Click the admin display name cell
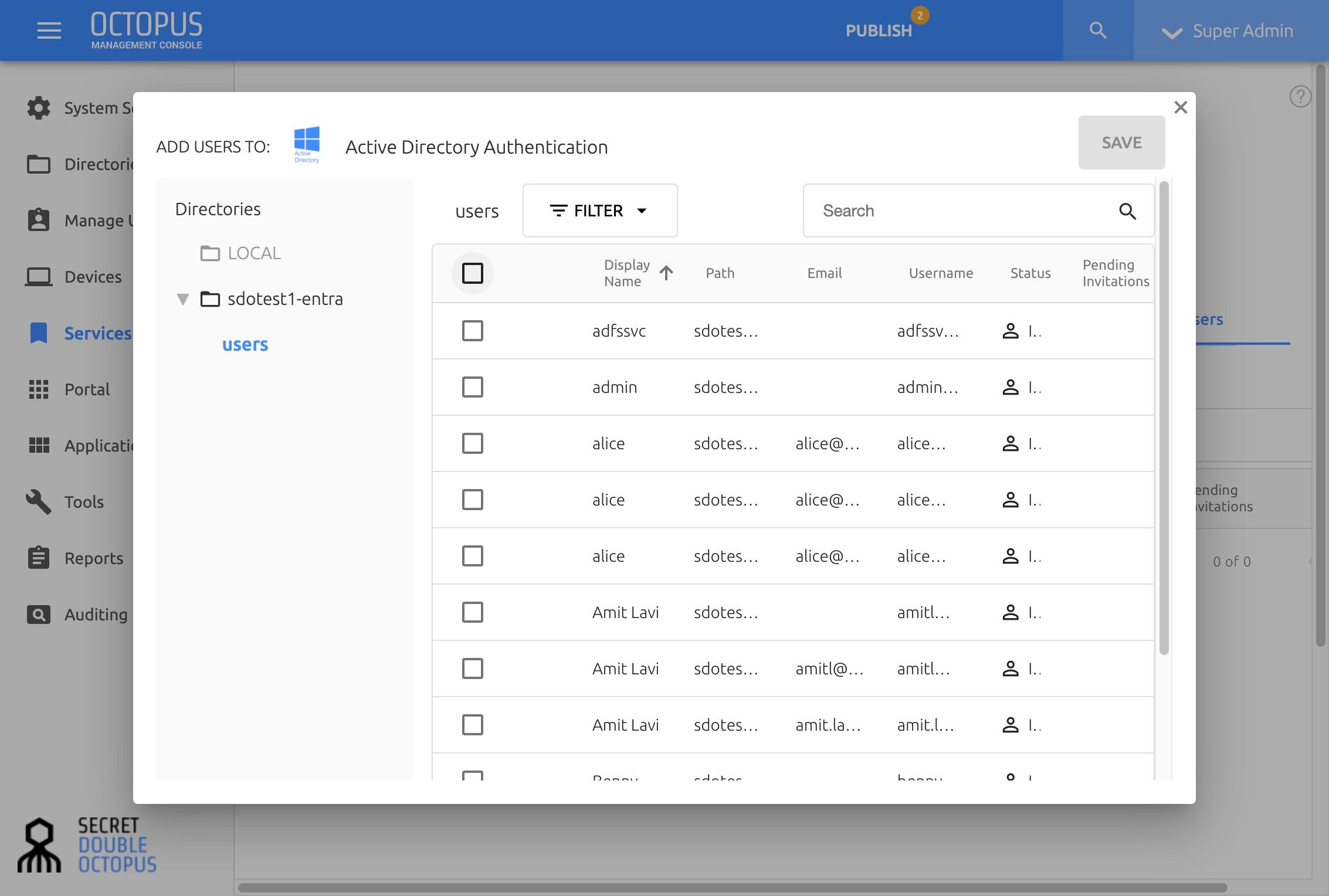The height and width of the screenshot is (896, 1329). [615, 387]
